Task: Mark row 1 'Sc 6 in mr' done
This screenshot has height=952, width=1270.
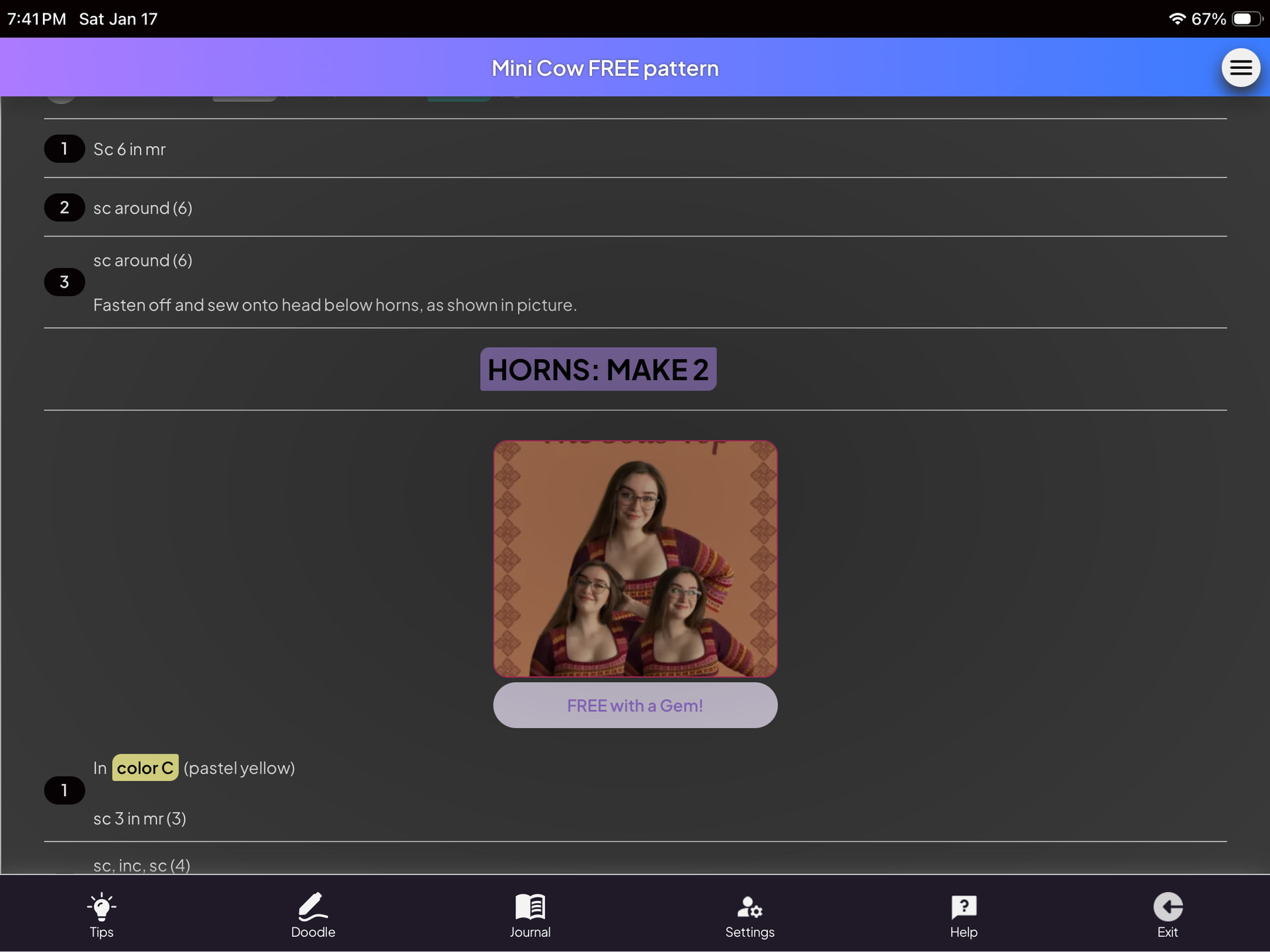Action: pyautogui.click(x=64, y=149)
